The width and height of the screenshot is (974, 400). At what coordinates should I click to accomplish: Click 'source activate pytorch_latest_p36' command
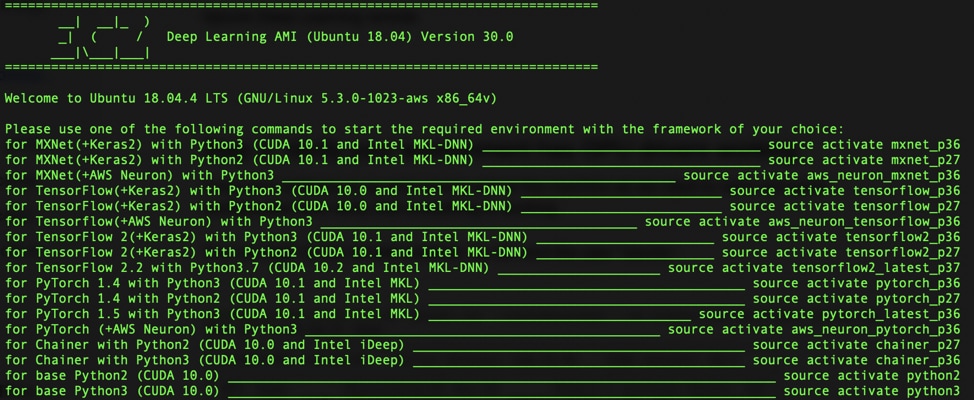[x=829, y=314]
